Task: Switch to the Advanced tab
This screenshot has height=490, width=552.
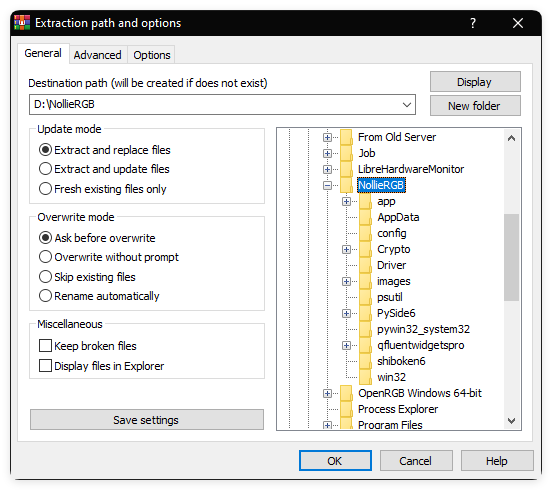Action: pyautogui.click(x=98, y=55)
